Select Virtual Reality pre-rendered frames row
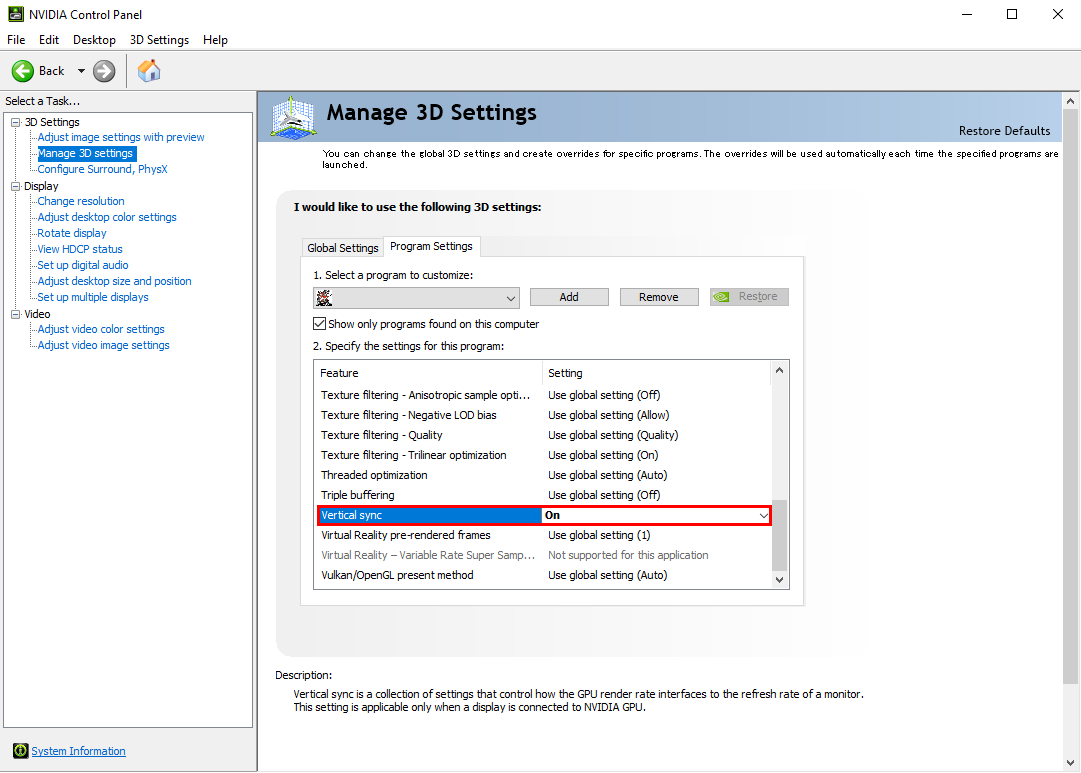The height and width of the screenshot is (773, 1081). 544,535
